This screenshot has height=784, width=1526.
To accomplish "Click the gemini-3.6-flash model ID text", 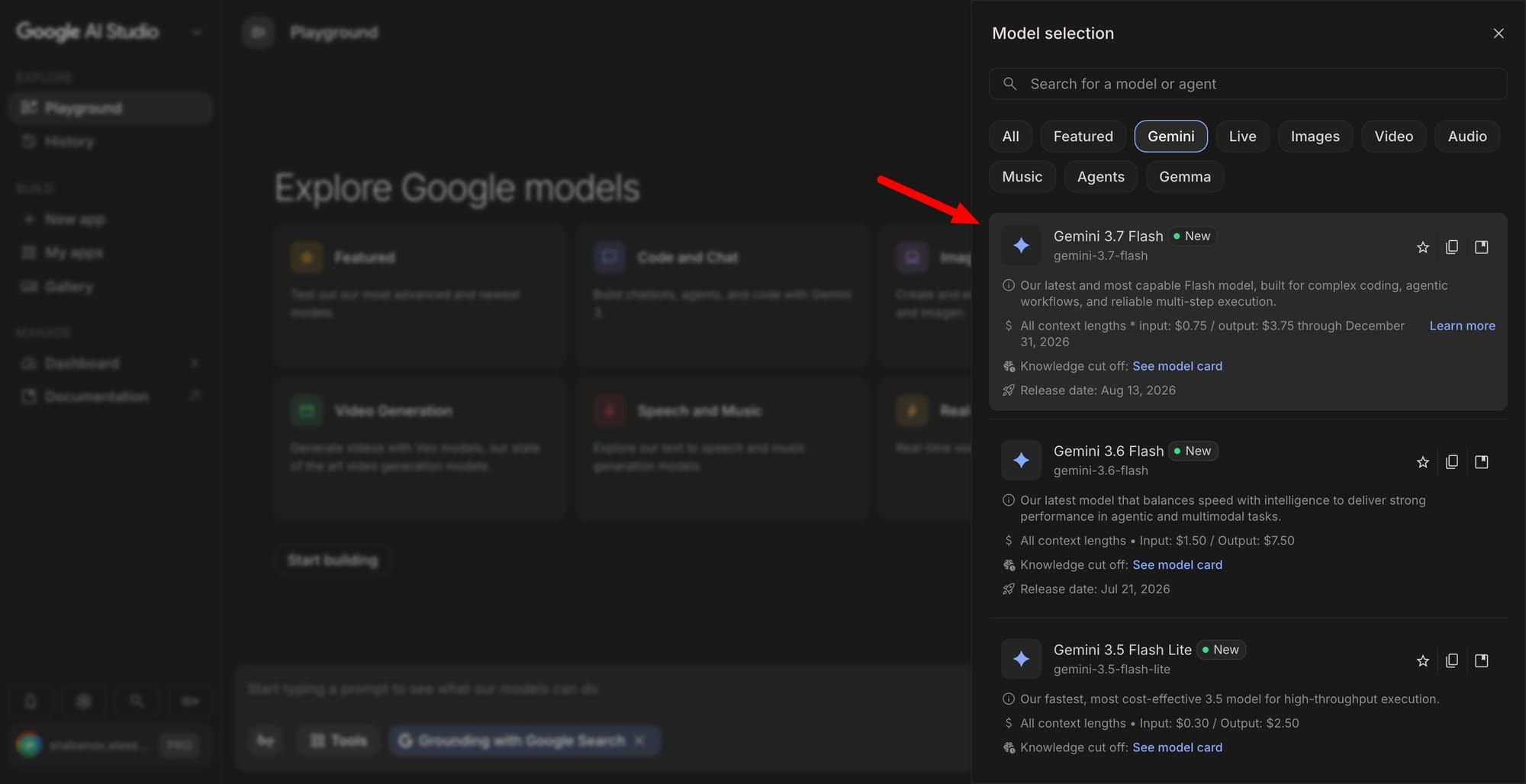I will click(1100, 471).
